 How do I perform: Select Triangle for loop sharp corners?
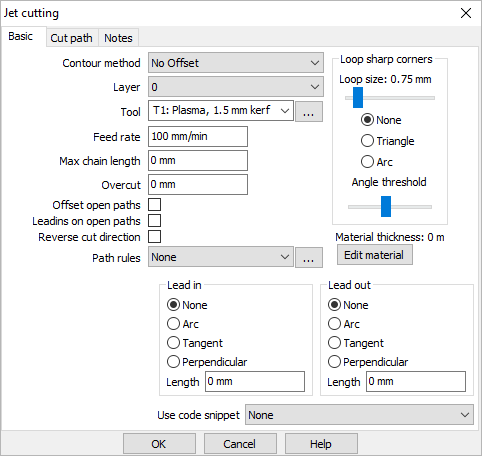pyautogui.click(x=388, y=141)
